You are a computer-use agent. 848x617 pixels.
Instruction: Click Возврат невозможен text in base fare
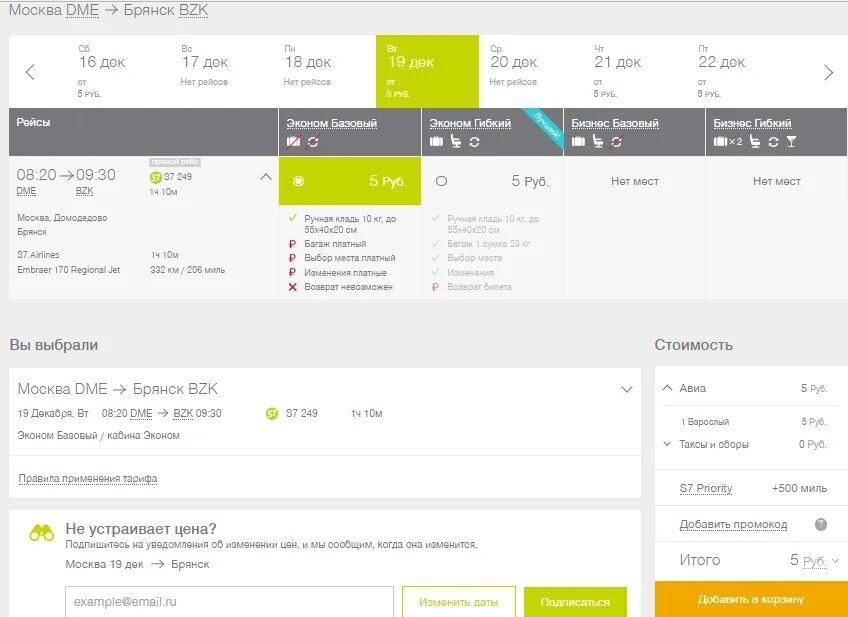(x=348, y=287)
